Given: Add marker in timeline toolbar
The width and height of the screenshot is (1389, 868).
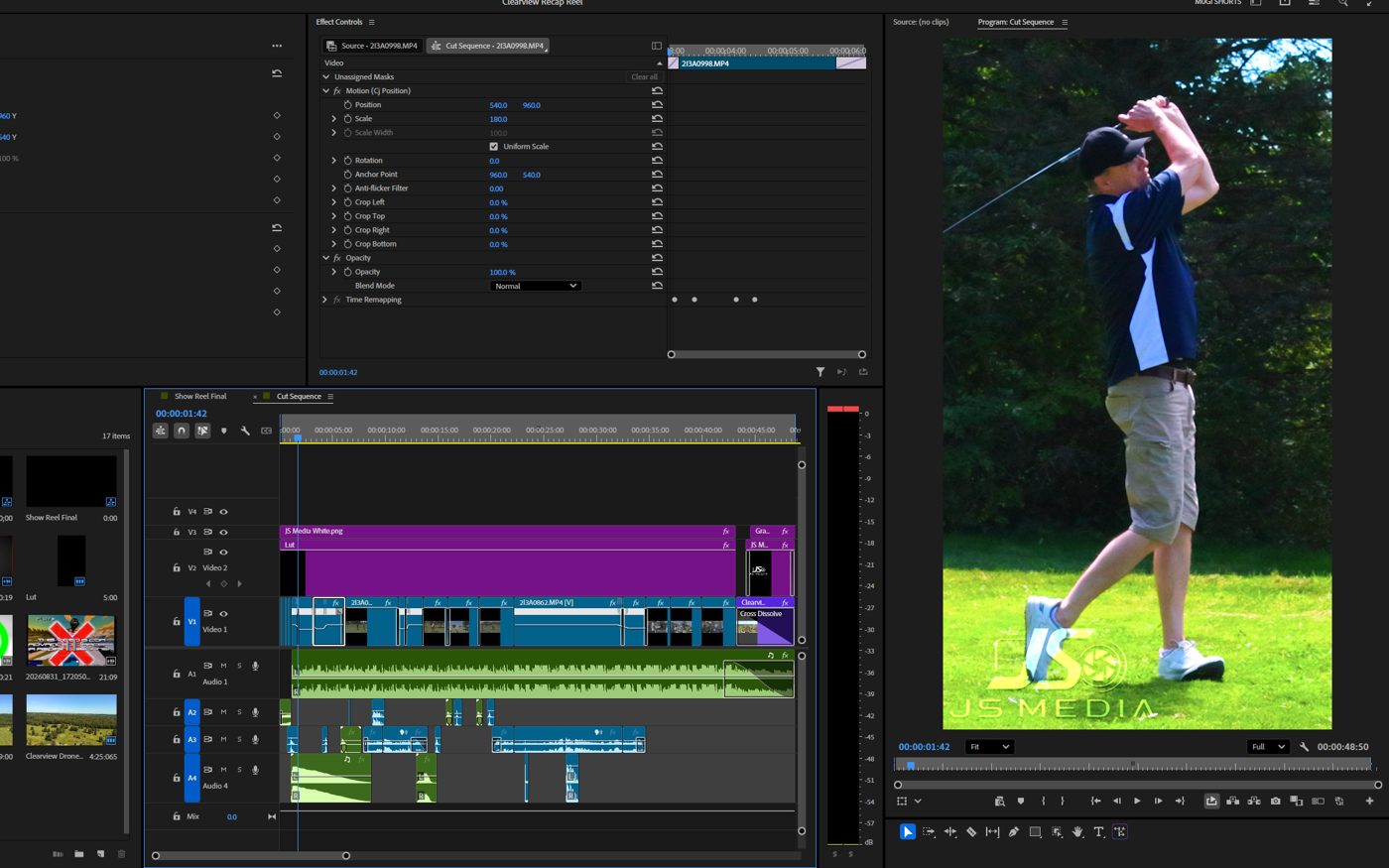Looking at the screenshot, I should point(223,431).
